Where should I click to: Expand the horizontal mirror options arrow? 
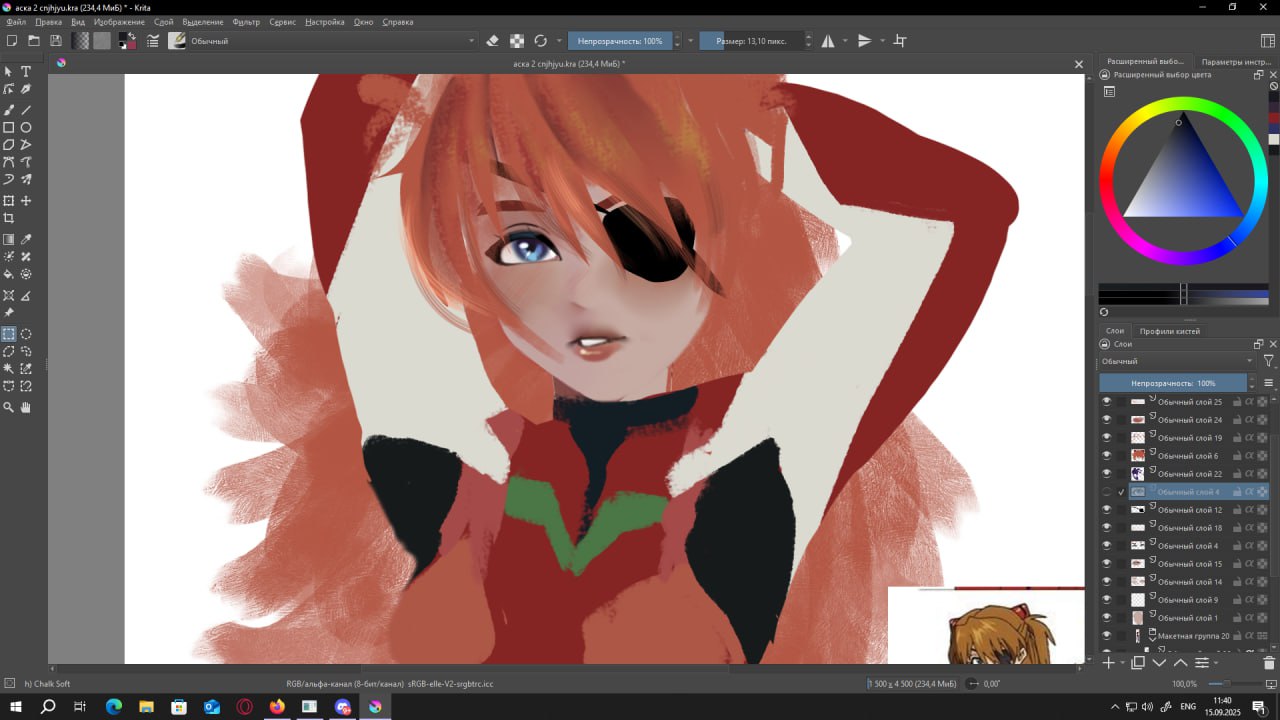845,41
